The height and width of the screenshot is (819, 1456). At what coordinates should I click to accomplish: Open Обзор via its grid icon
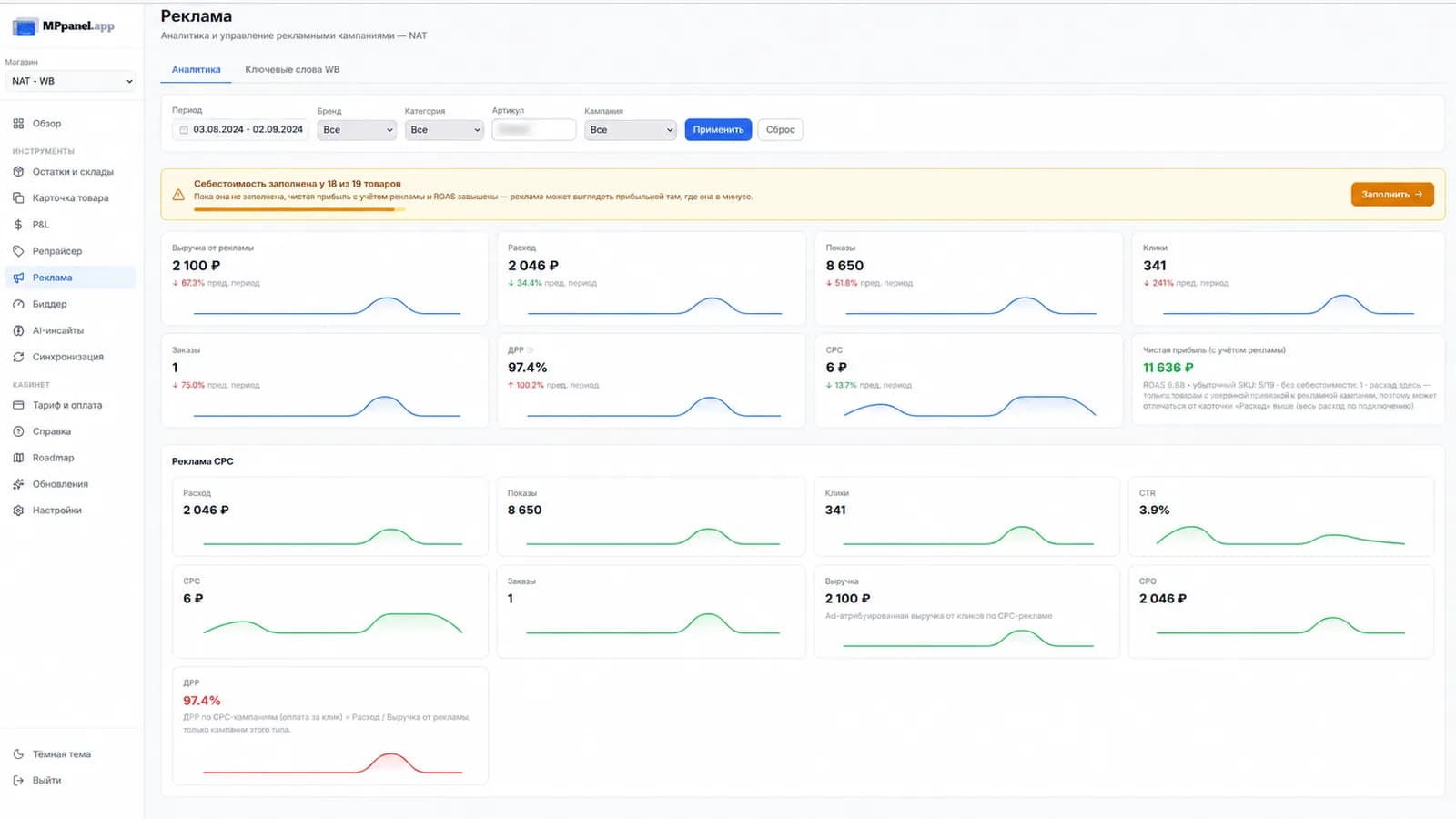point(18,124)
